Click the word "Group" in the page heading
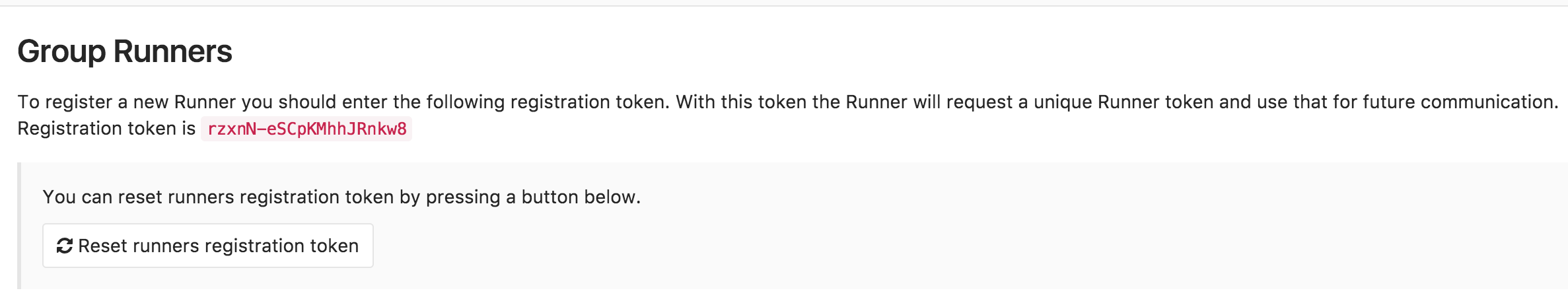Viewport: 1568px width, 305px height. click(x=61, y=51)
